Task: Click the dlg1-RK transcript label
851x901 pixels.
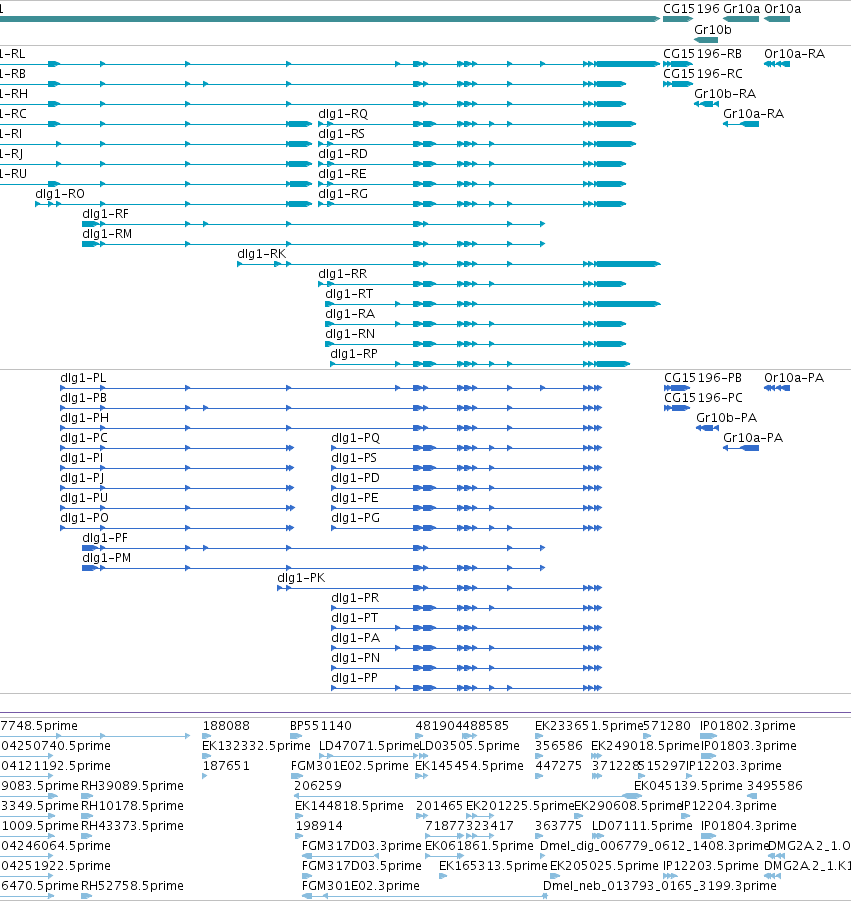Action: [x=261, y=253]
